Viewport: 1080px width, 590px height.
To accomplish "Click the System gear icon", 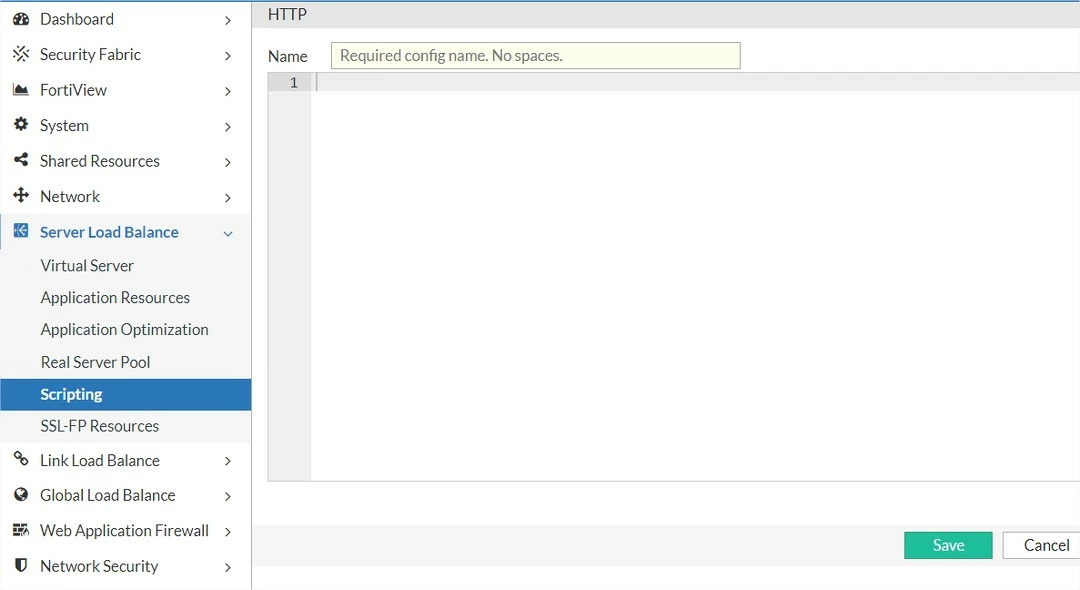I will point(21,124).
